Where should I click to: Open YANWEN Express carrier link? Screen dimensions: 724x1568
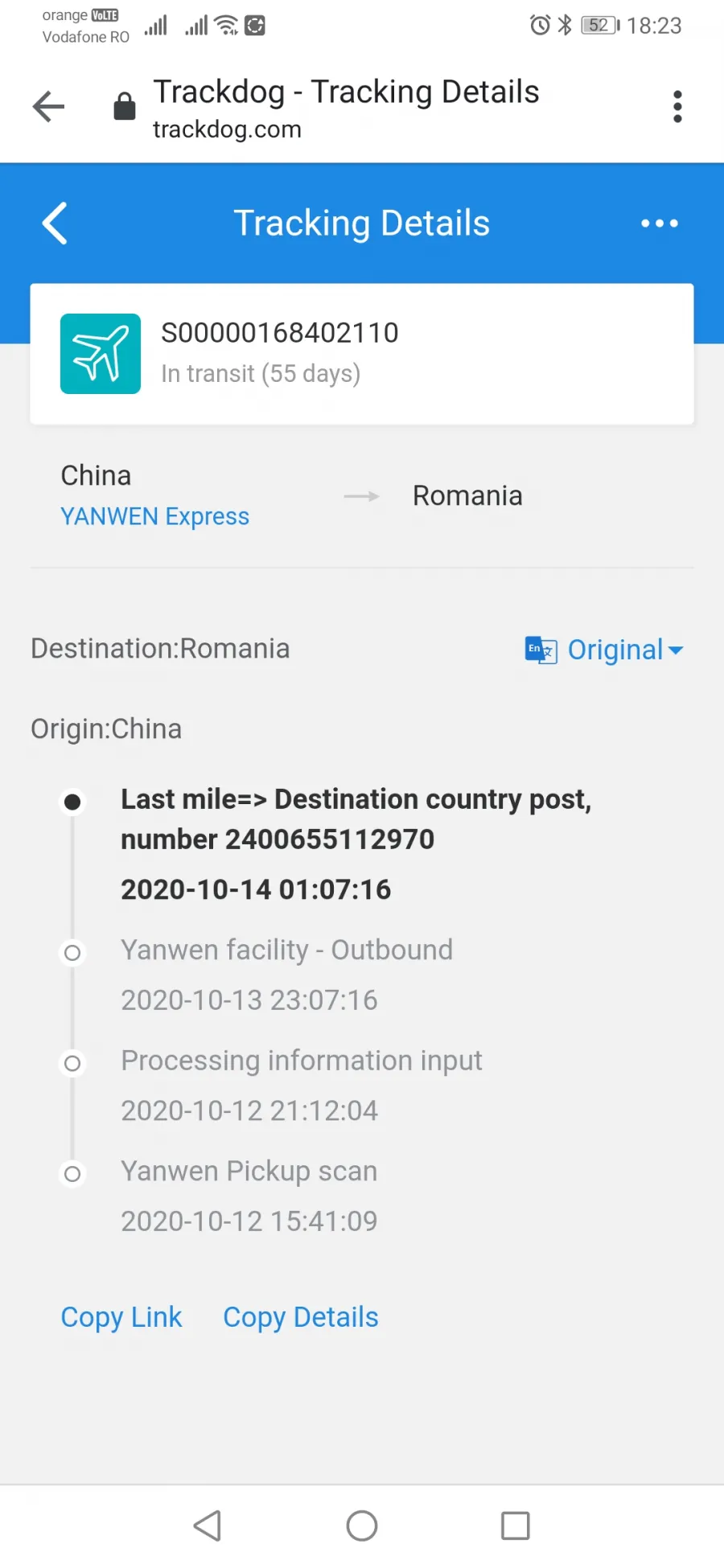click(155, 516)
